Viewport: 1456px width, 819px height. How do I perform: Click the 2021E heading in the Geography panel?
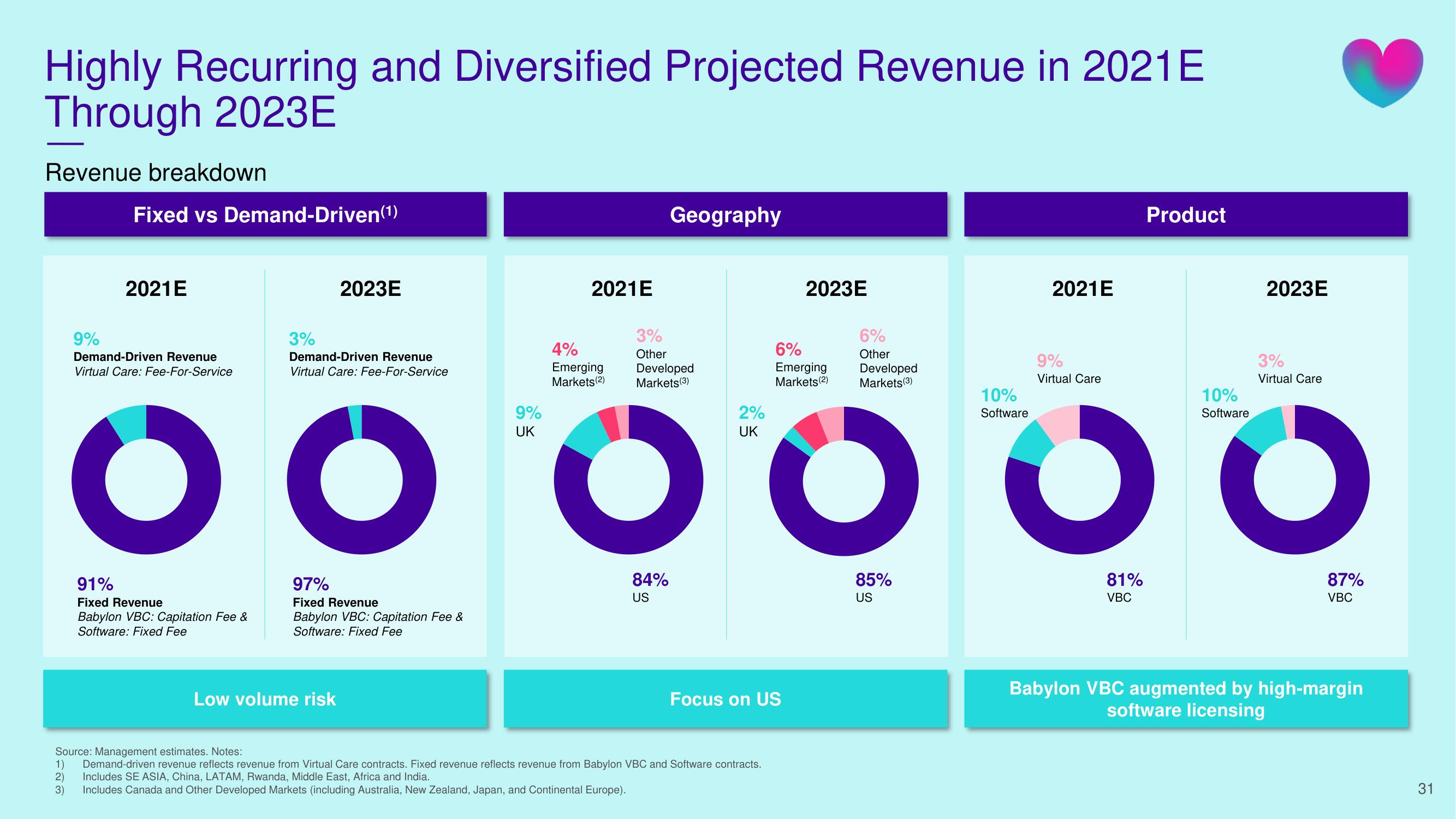click(x=622, y=289)
